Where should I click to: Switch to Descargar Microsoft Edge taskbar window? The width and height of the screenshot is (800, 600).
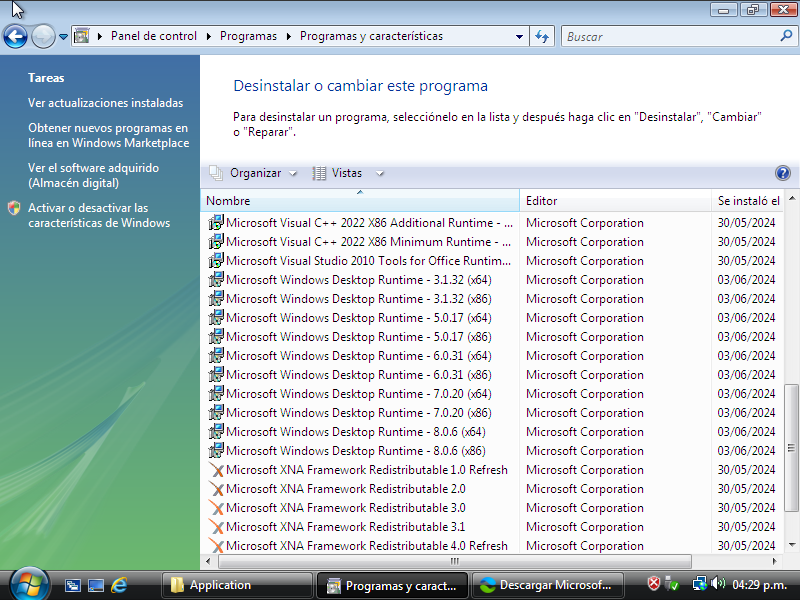coord(547,585)
